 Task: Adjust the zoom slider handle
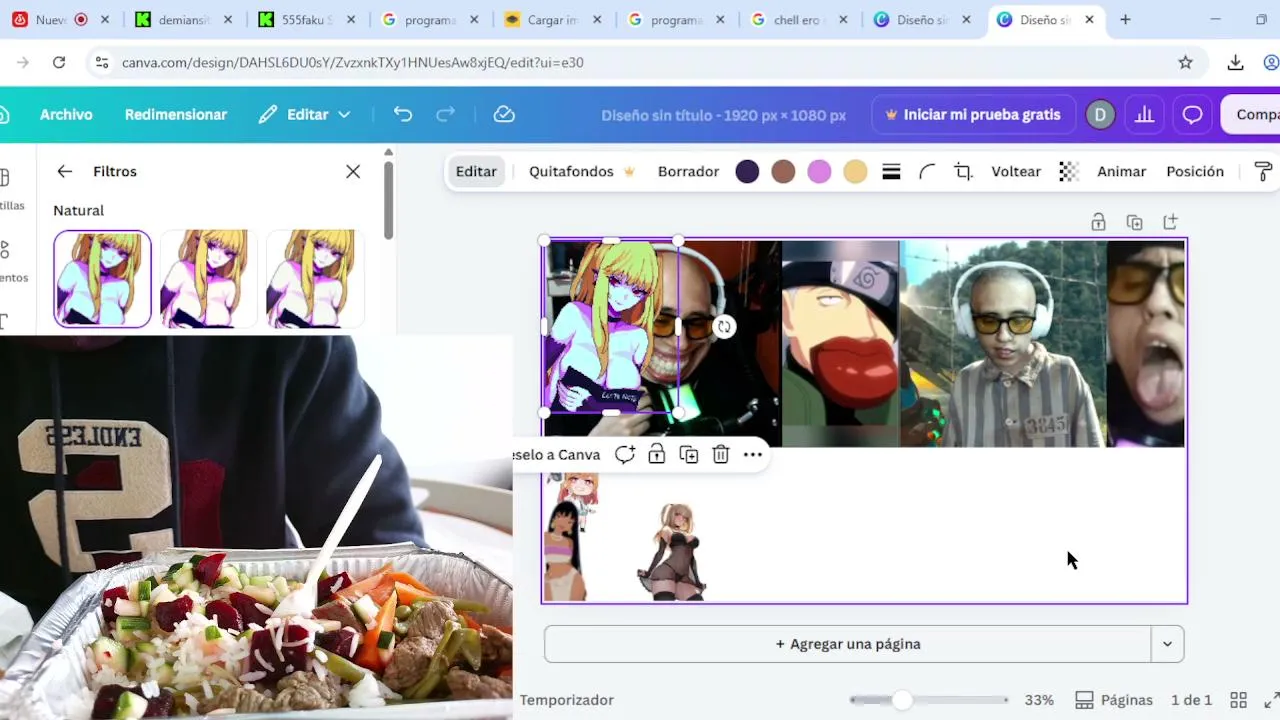point(902,700)
